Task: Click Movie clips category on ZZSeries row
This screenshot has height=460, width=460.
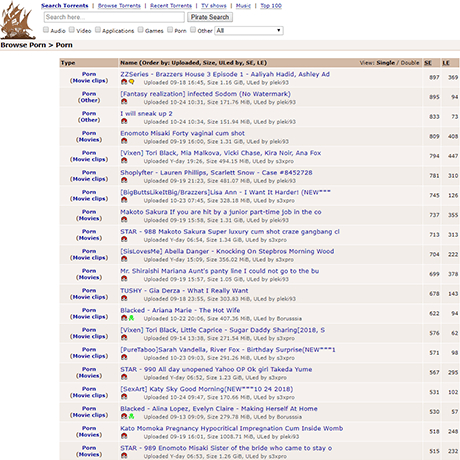Action: [x=89, y=81]
